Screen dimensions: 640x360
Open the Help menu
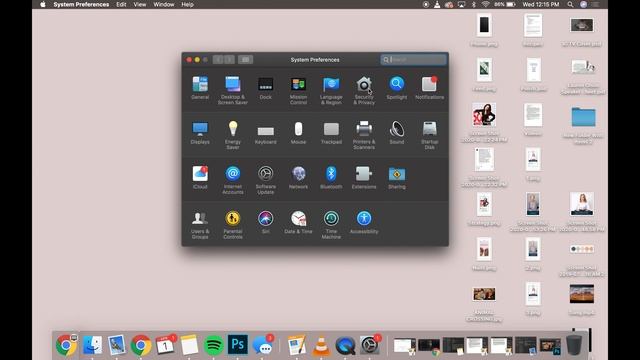point(187,4)
